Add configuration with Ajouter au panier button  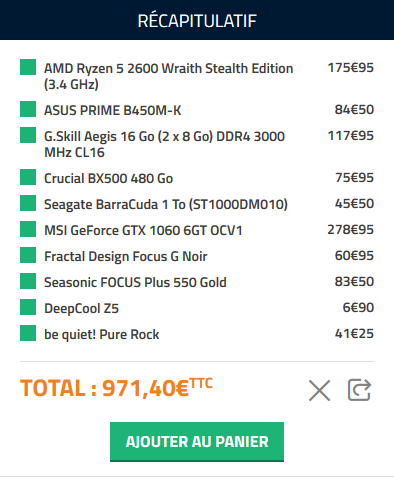click(x=197, y=442)
